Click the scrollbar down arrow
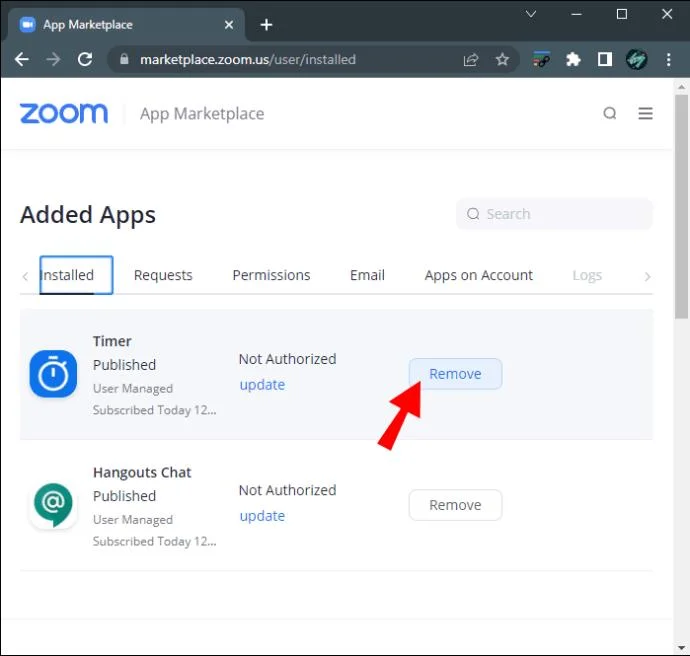 pyautogui.click(x=682, y=648)
